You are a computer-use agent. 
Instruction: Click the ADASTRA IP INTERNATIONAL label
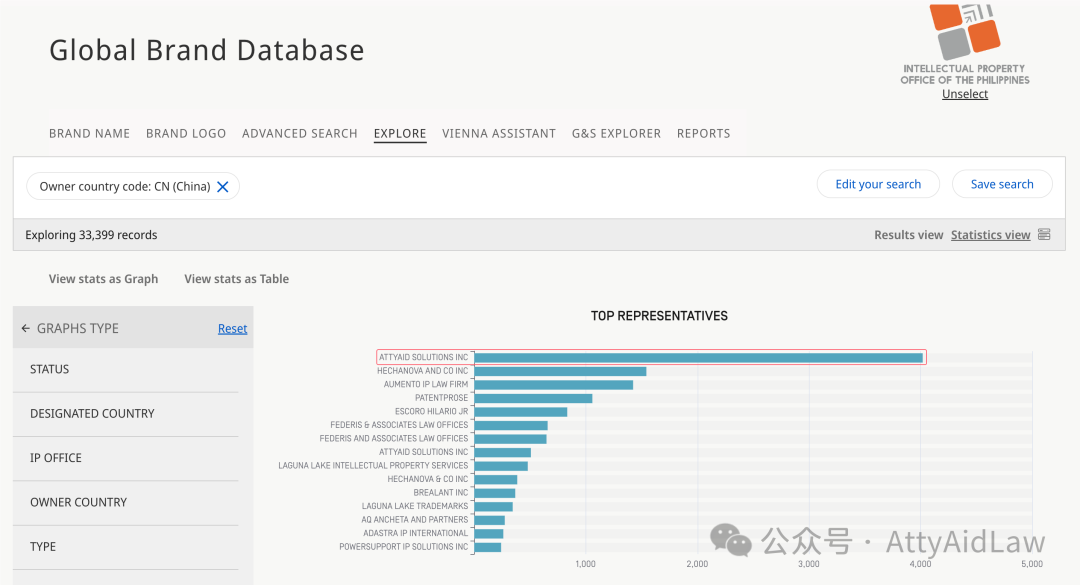[415, 533]
